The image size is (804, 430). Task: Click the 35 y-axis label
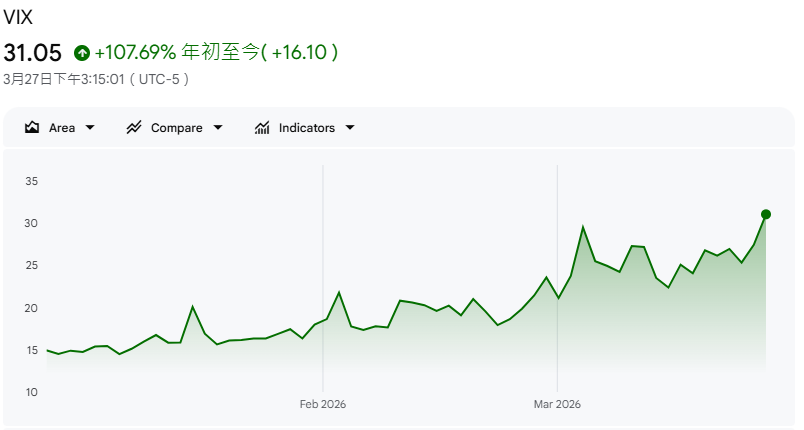click(x=31, y=181)
